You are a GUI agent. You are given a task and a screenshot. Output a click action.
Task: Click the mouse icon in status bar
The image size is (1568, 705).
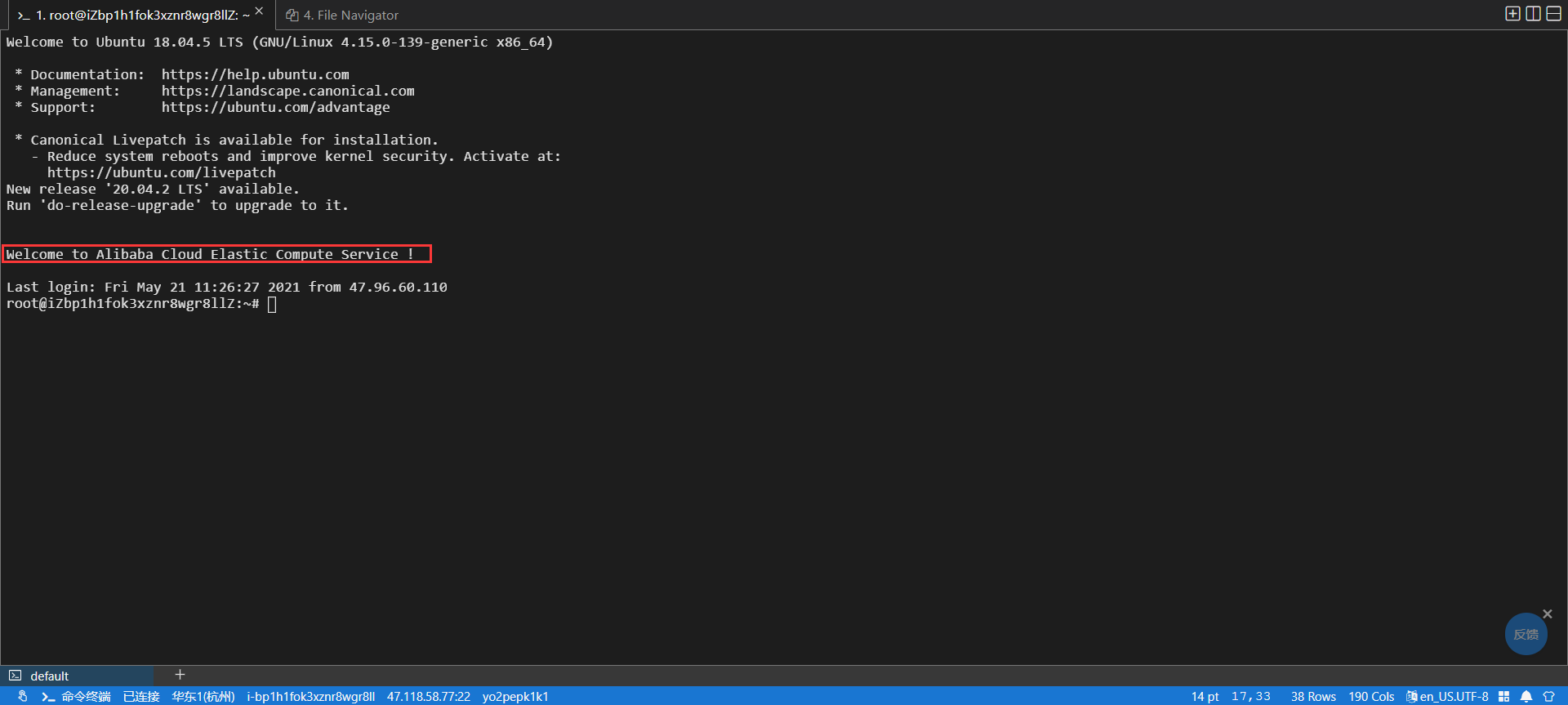(x=22, y=696)
